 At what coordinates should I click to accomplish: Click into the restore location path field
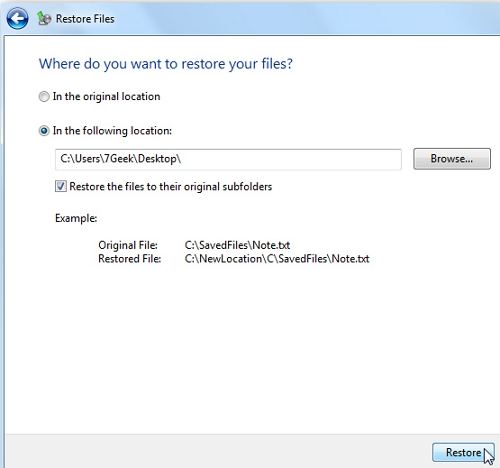(228, 159)
